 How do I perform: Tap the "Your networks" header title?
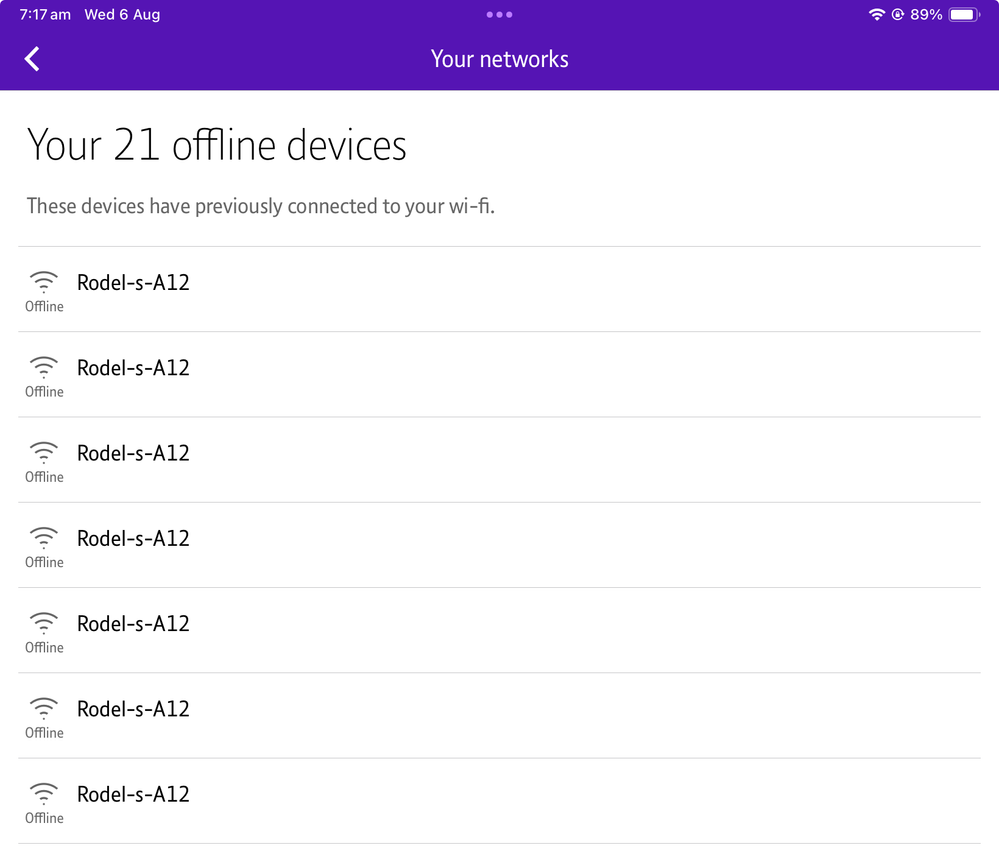click(x=499, y=59)
